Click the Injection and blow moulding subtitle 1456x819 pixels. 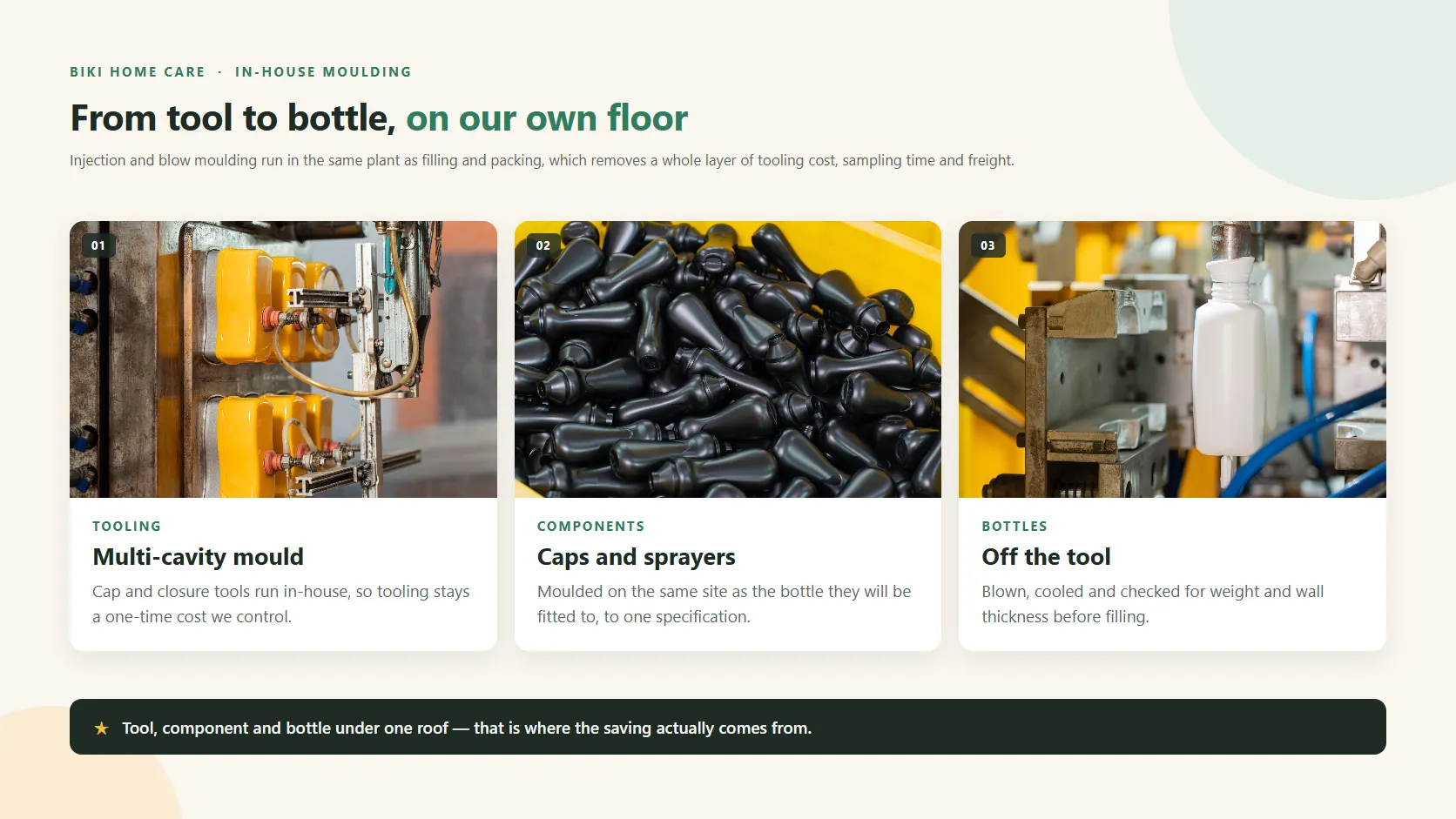tap(542, 160)
